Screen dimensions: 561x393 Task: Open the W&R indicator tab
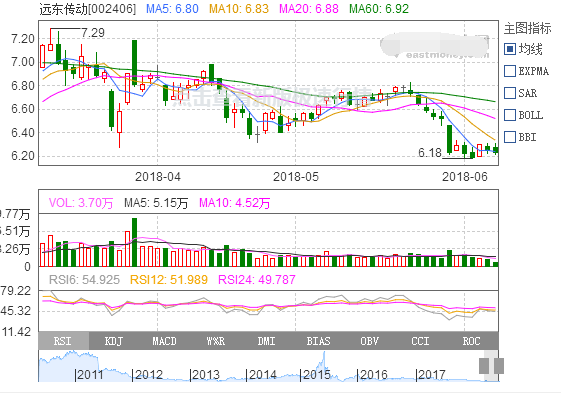[x=216, y=341]
